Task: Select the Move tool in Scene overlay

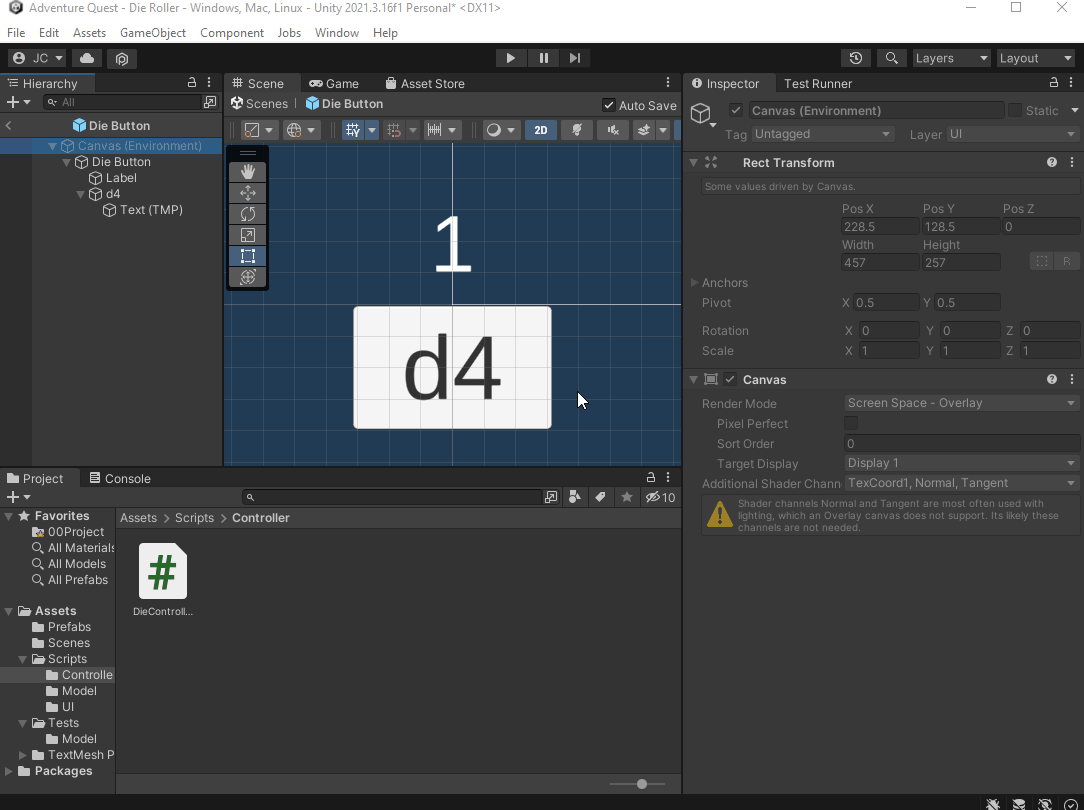Action: click(247, 193)
